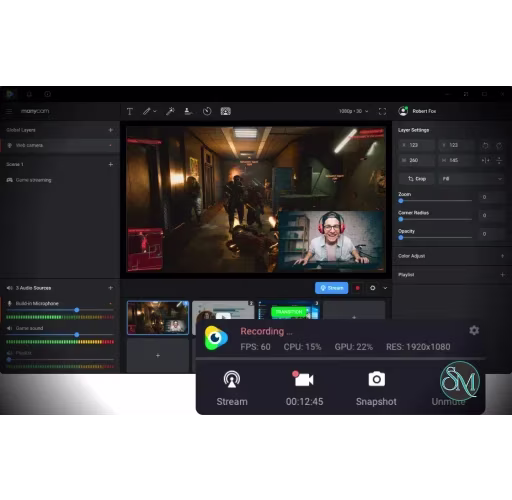Screen dimensions: 512x500
Task: Mute the Build-in Microphone via its mic icon
Action: 10,303
